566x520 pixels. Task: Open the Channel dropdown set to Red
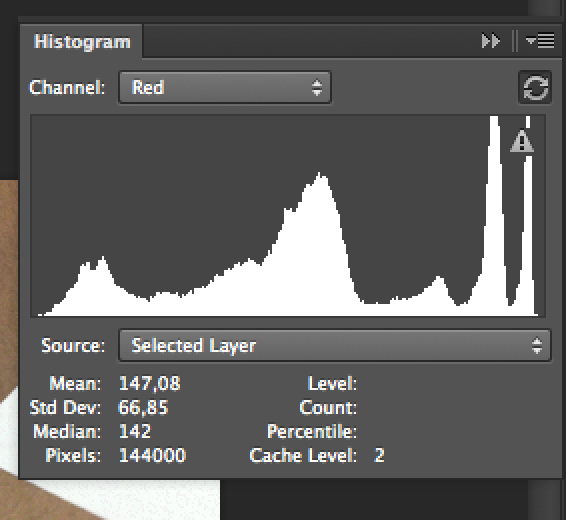point(225,87)
